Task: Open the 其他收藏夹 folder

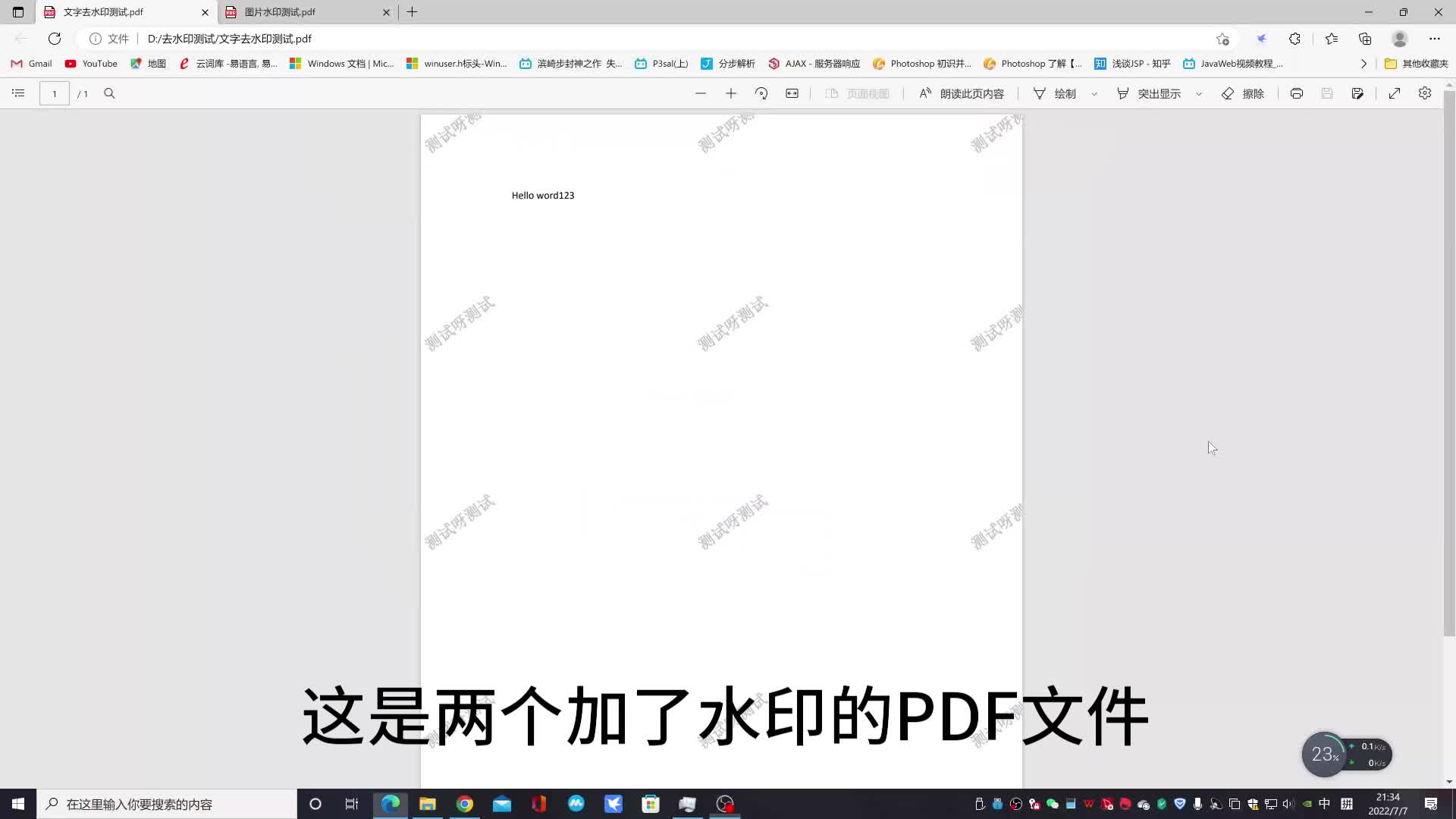Action: click(x=1416, y=64)
